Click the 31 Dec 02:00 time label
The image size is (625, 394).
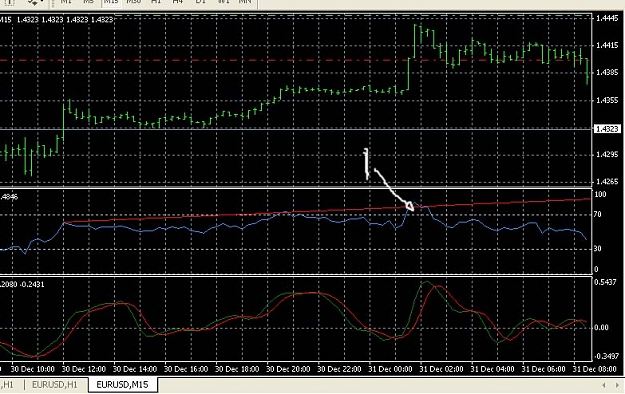(x=441, y=369)
